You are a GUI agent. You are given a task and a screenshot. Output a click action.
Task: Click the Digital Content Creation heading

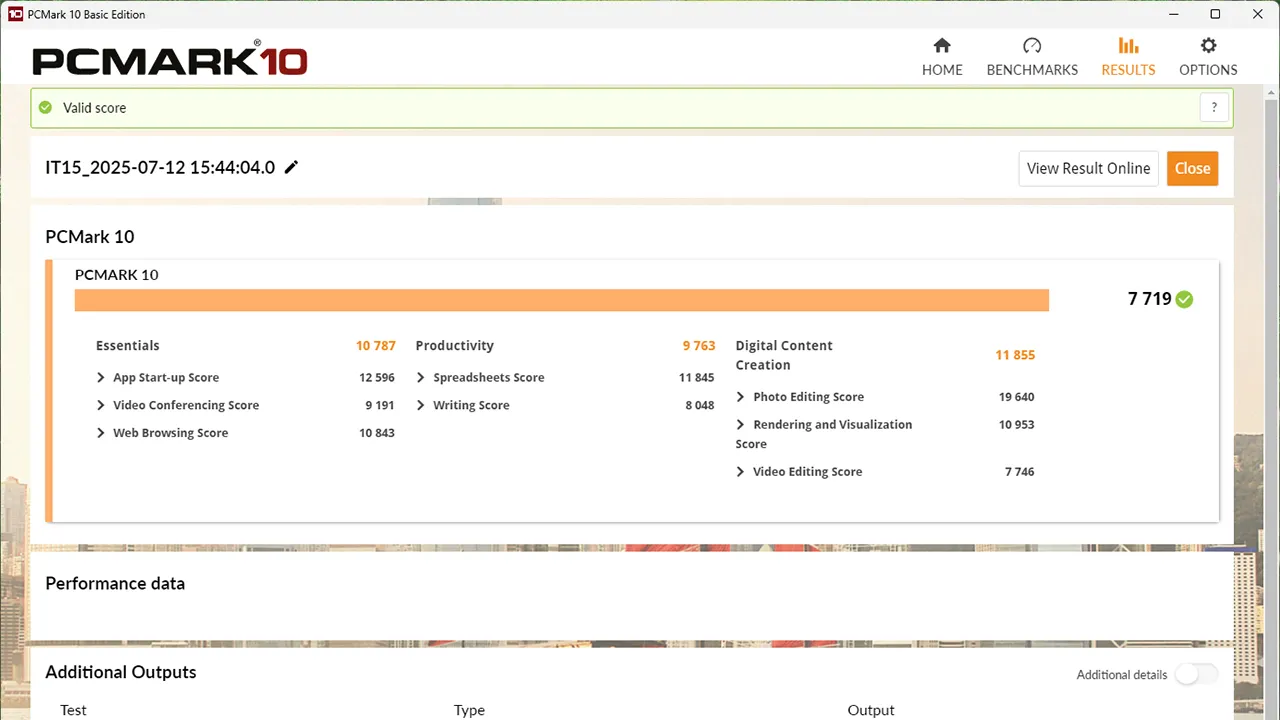coord(784,355)
